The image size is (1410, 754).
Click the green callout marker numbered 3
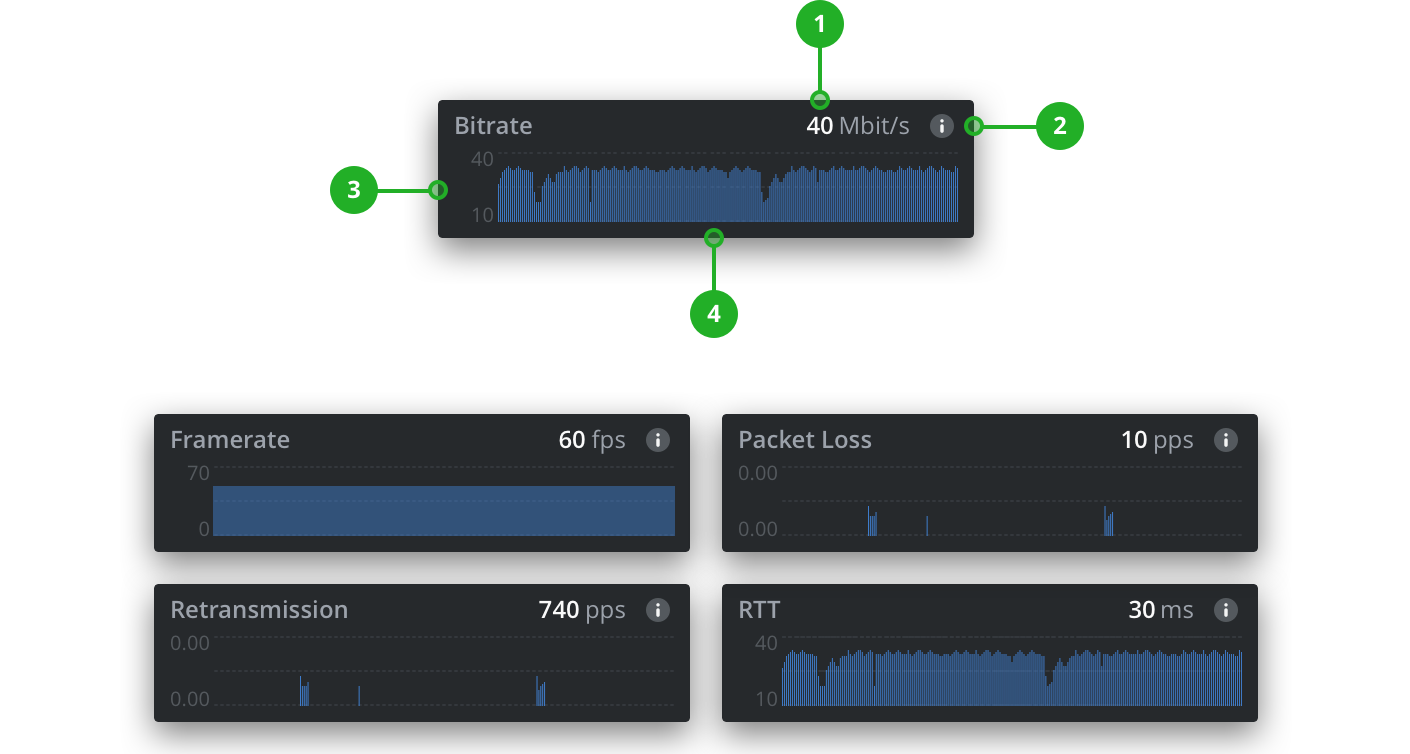click(x=354, y=190)
